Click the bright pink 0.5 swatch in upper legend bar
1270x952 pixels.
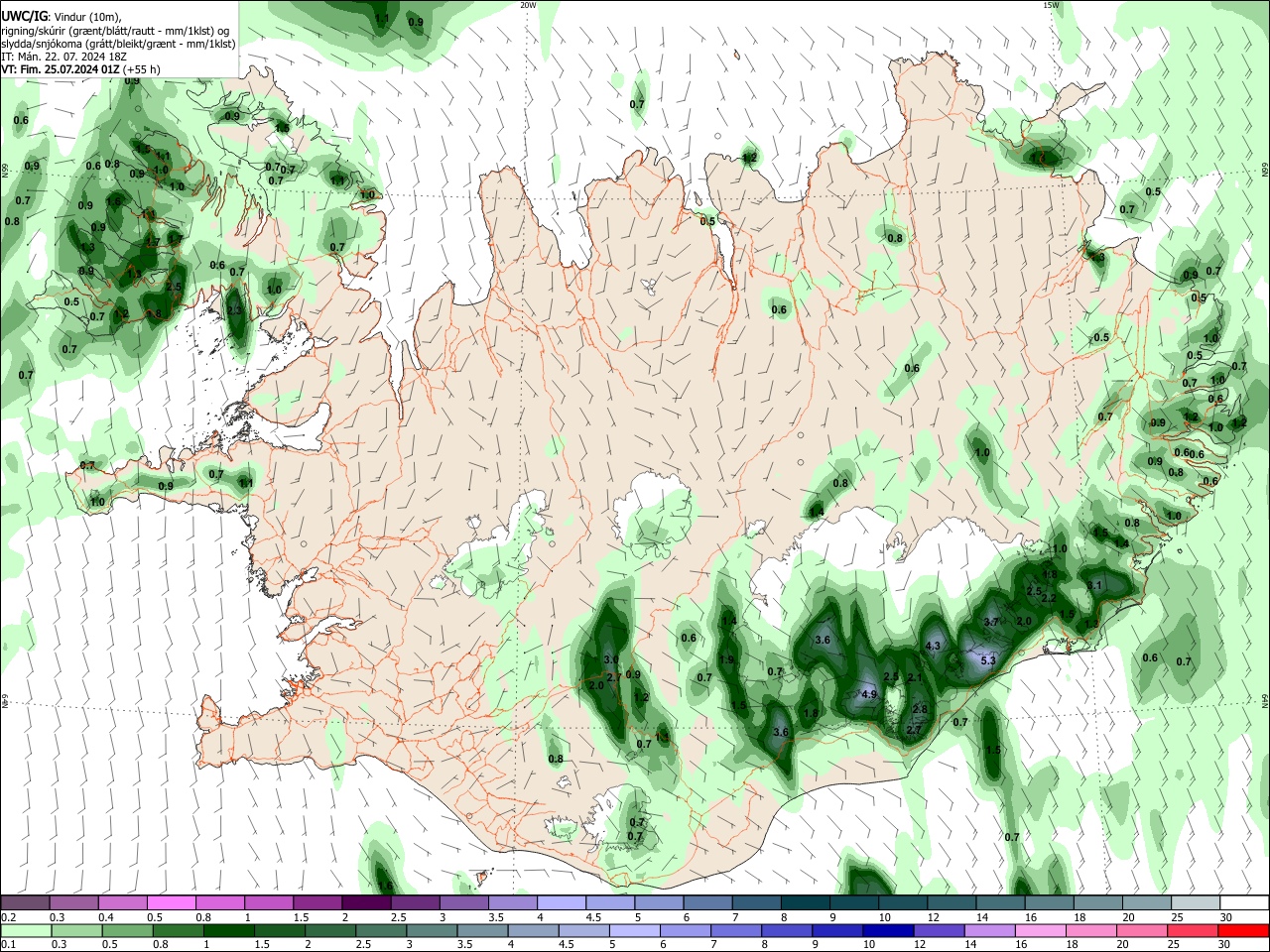[x=171, y=903]
